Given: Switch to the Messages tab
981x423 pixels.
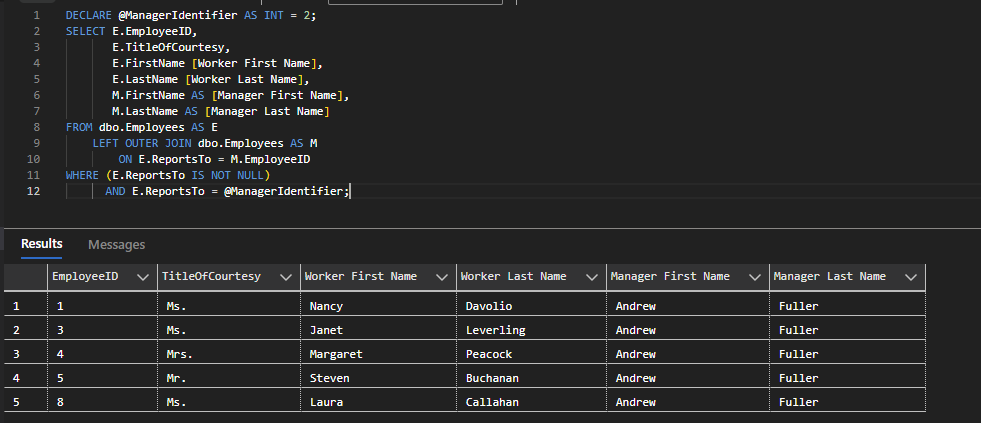Looking at the screenshot, I should (x=116, y=245).
